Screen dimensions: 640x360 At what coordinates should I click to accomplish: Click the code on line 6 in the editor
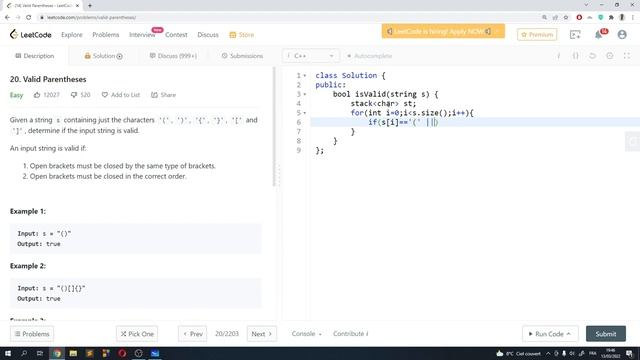[x=403, y=122]
